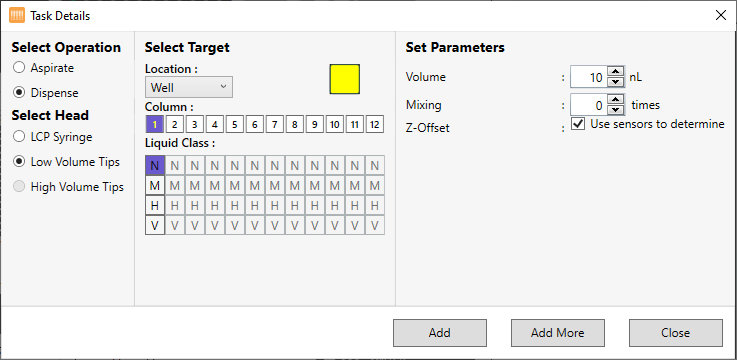The image size is (737, 360).
Task: Click the yellow color swatch
Action: point(345,79)
